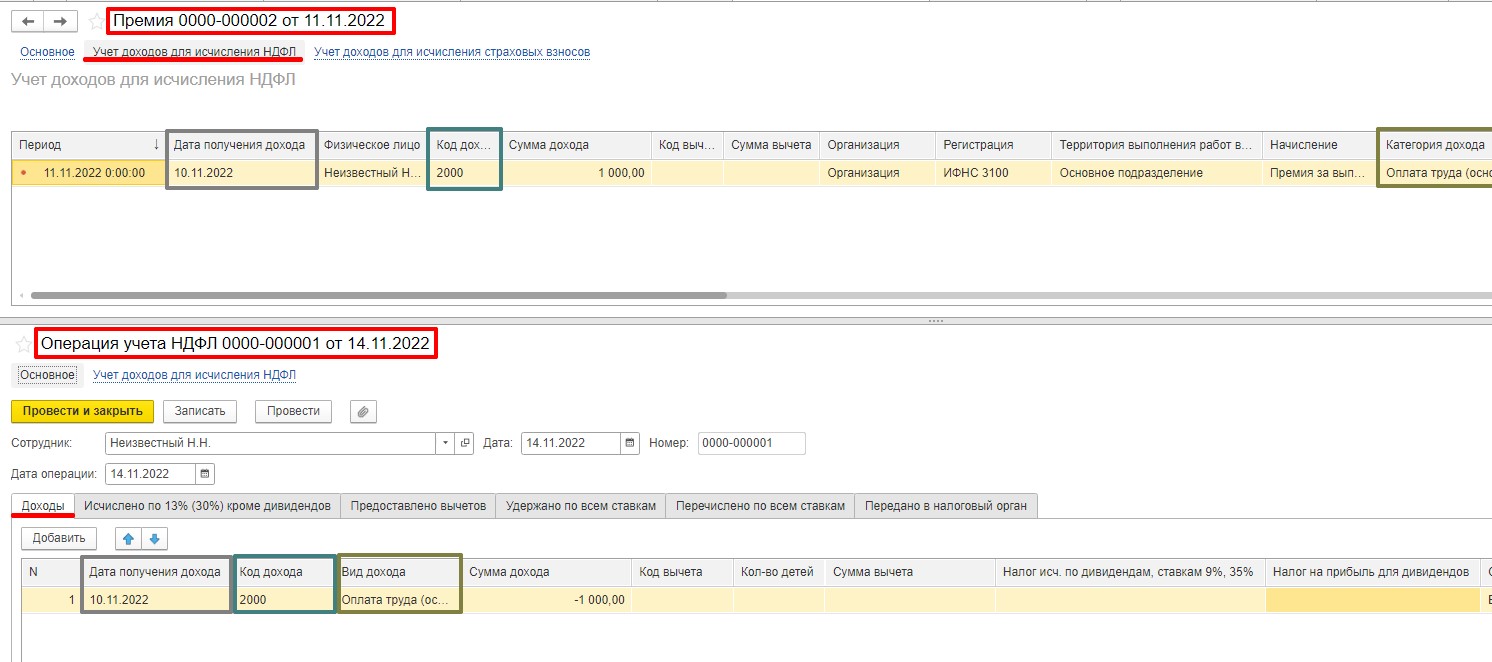Select the Премия за вып... cell
The width and height of the screenshot is (1492, 662).
click(x=1320, y=173)
